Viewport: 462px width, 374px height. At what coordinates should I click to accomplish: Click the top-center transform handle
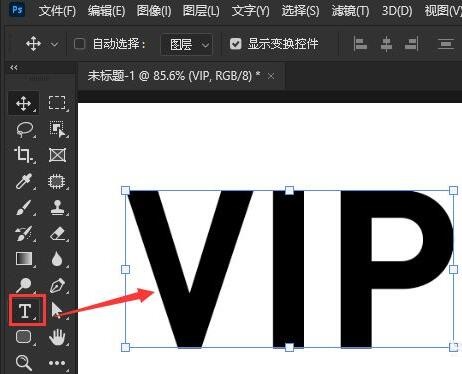pyautogui.click(x=289, y=191)
